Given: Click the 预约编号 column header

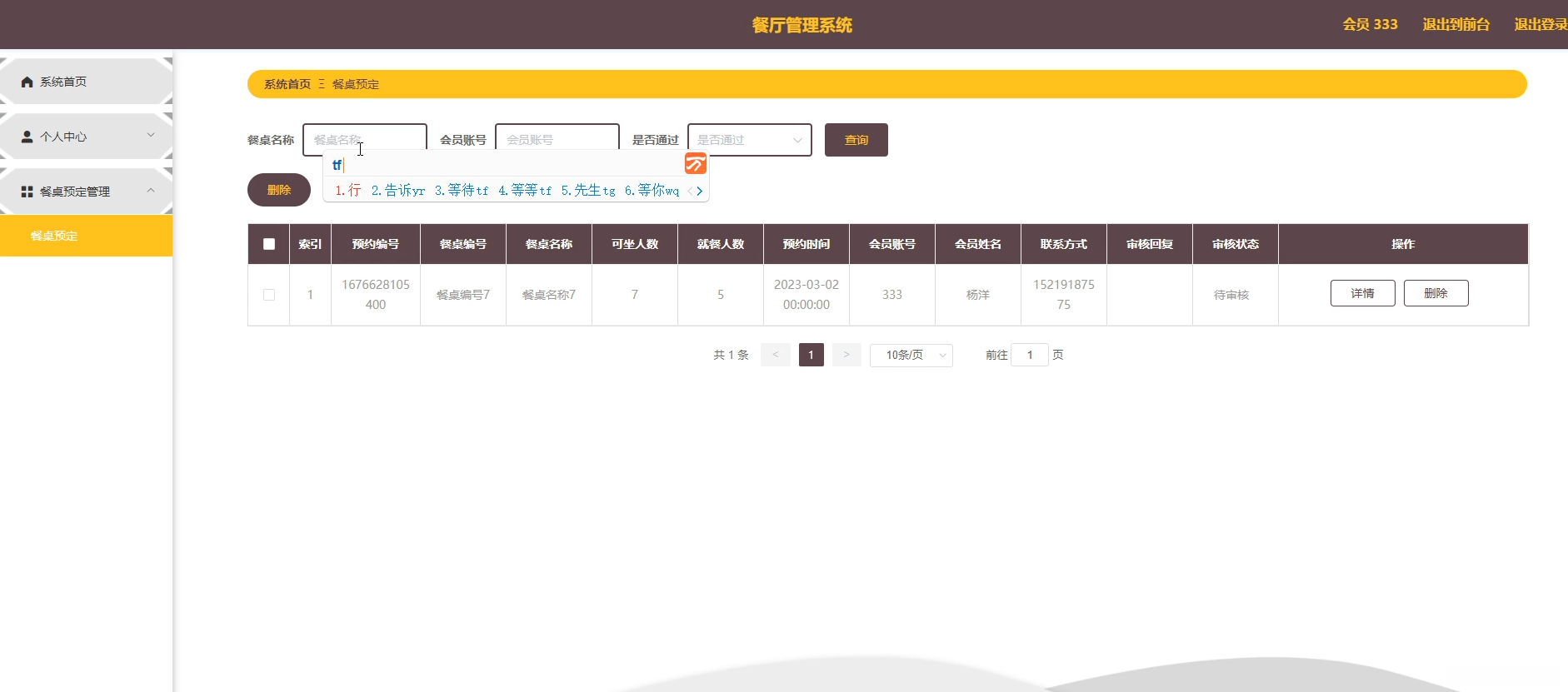Looking at the screenshot, I should (x=376, y=244).
